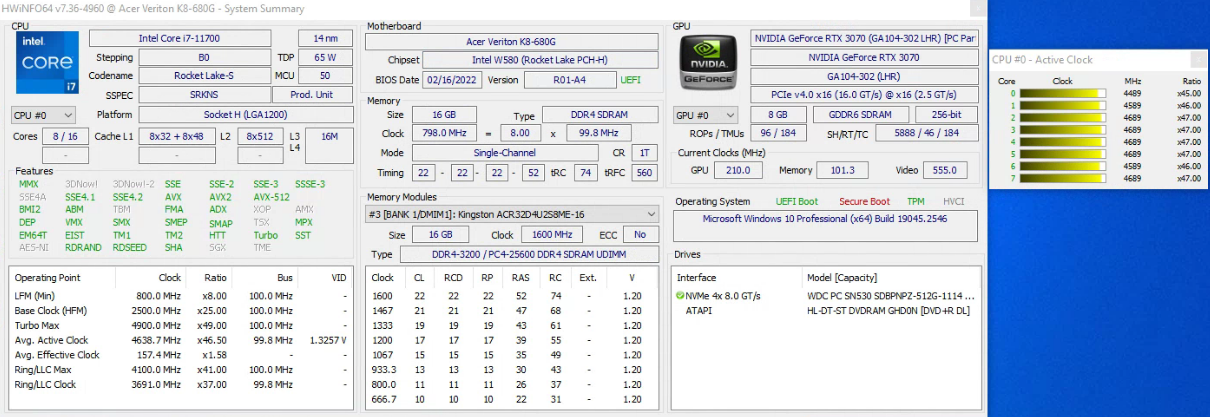
Task: Click the green NVMe drive status icon
Action: point(680,296)
